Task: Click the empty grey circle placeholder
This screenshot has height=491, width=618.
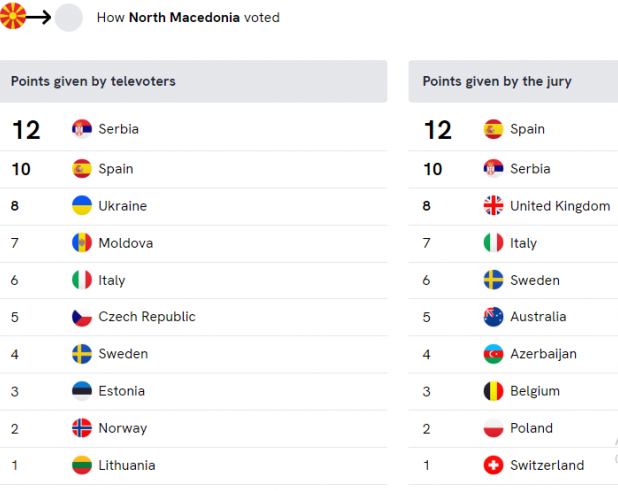Action: click(69, 17)
